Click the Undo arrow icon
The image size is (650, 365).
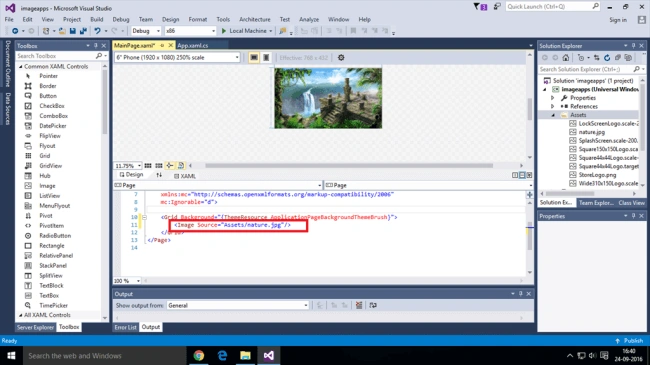click(x=97, y=31)
